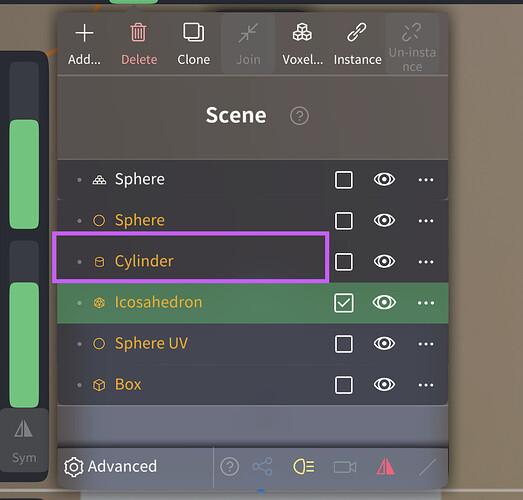Click the yellow light icon in the bottom bar
The height and width of the screenshot is (500, 523).
click(304, 466)
